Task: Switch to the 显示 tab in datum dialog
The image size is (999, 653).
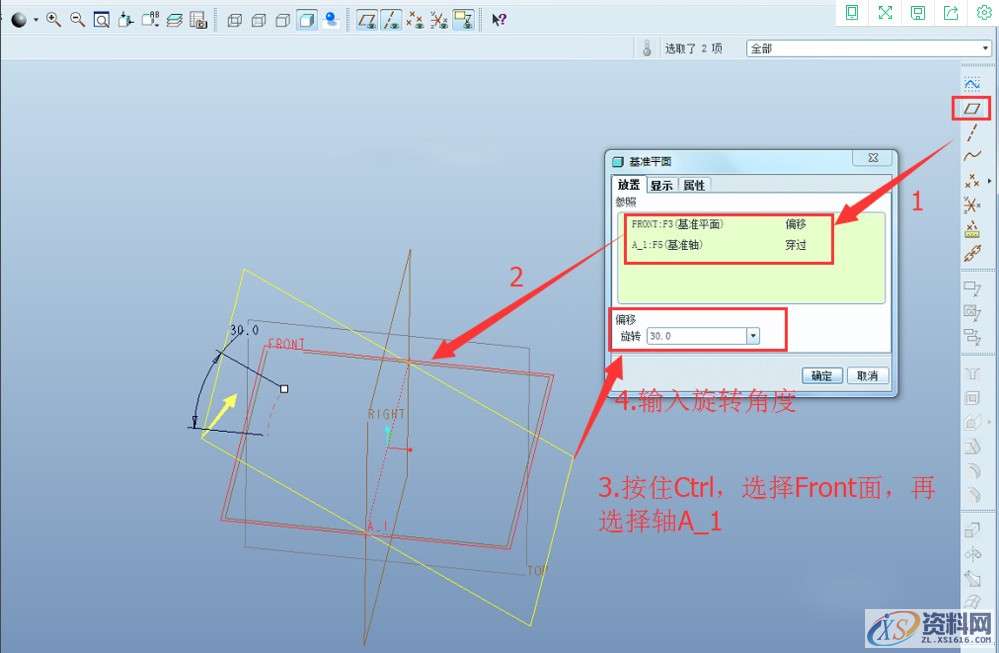Action: (x=662, y=184)
